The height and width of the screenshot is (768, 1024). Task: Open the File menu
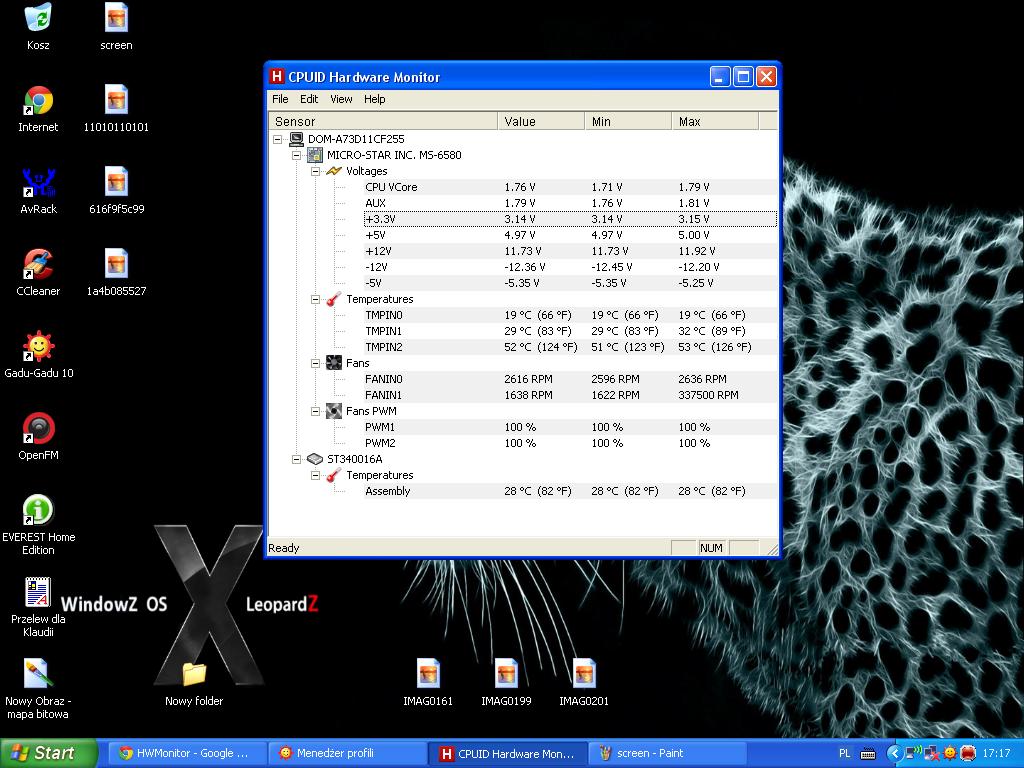click(x=280, y=99)
